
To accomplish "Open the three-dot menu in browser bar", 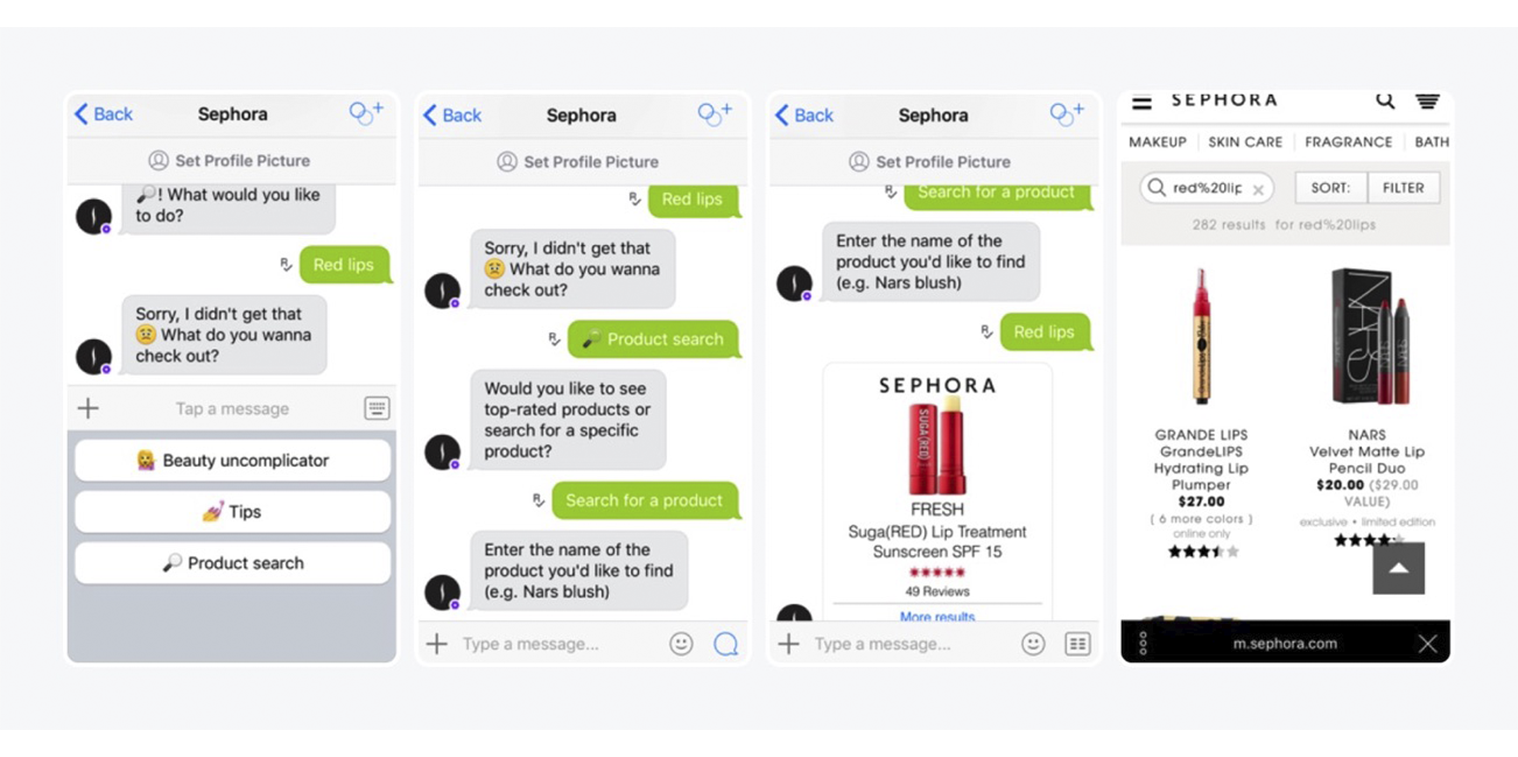I will (x=1143, y=644).
